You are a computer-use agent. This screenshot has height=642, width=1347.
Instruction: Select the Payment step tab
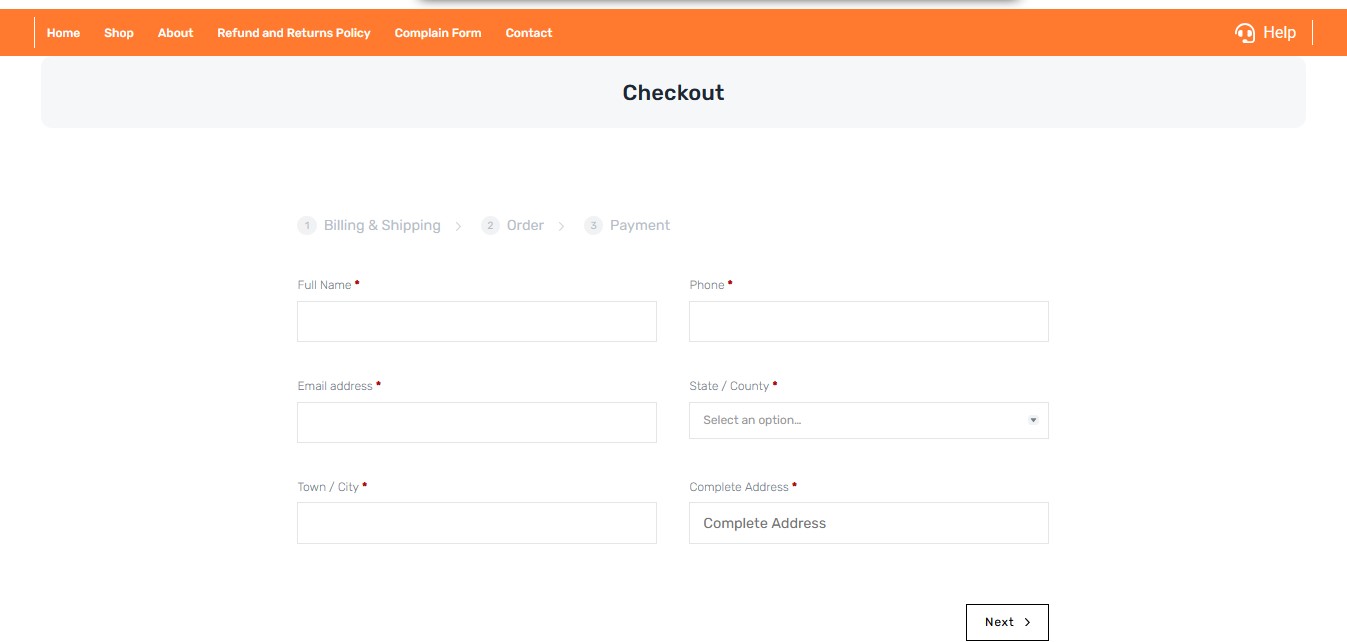(x=639, y=226)
